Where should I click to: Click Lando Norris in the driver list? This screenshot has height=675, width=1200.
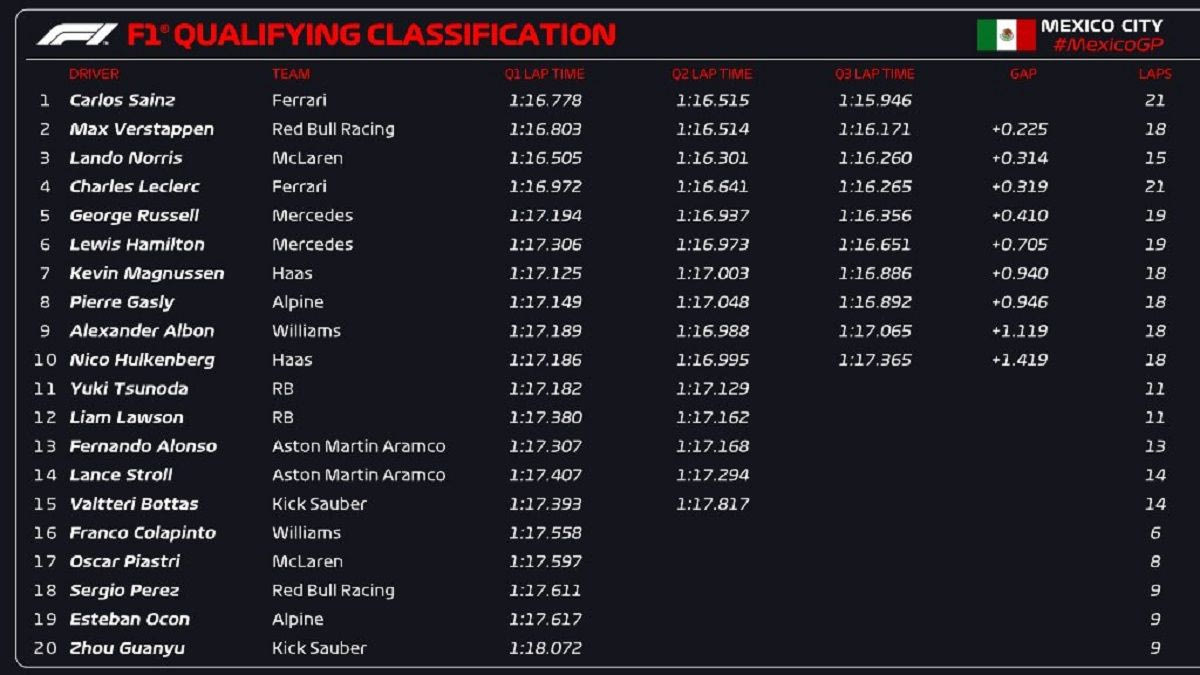(x=126, y=158)
